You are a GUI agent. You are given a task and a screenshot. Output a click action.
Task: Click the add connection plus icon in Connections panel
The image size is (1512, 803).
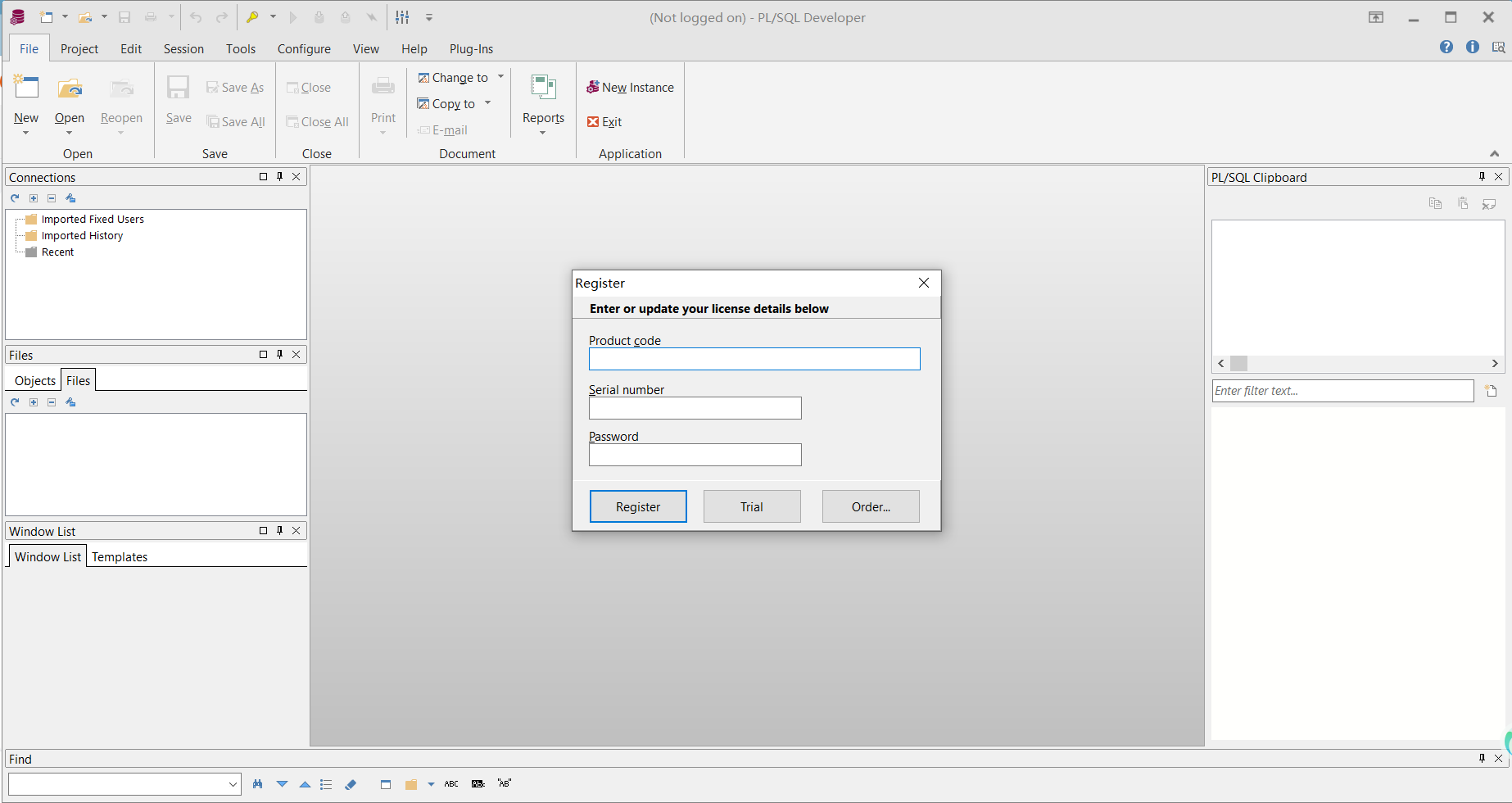[x=34, y=198]
